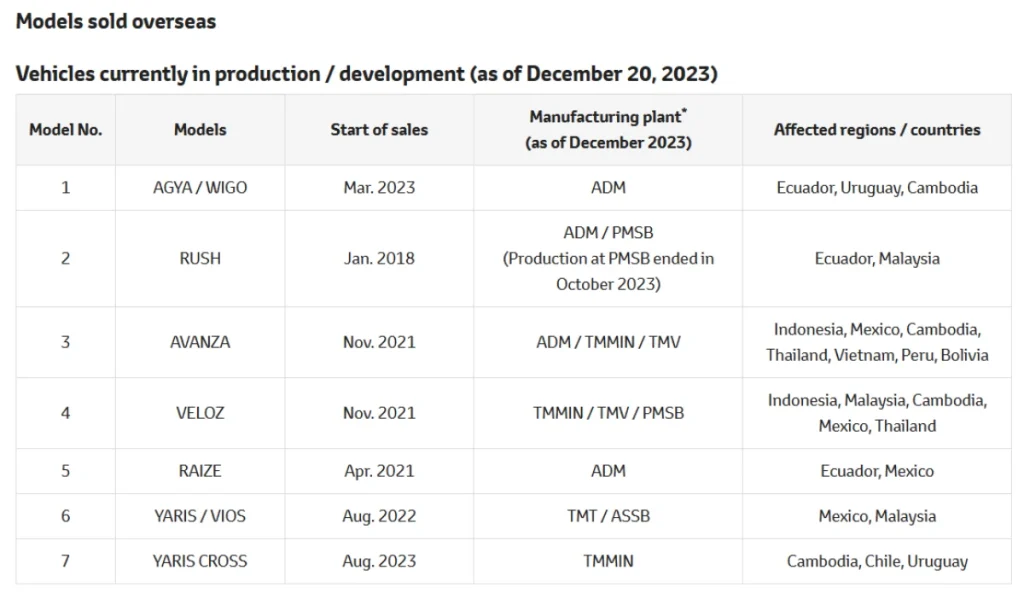Screen dimensions: 1024x599
Task: Click the "Models sold overseas" heading
Action: click(116, 21)
